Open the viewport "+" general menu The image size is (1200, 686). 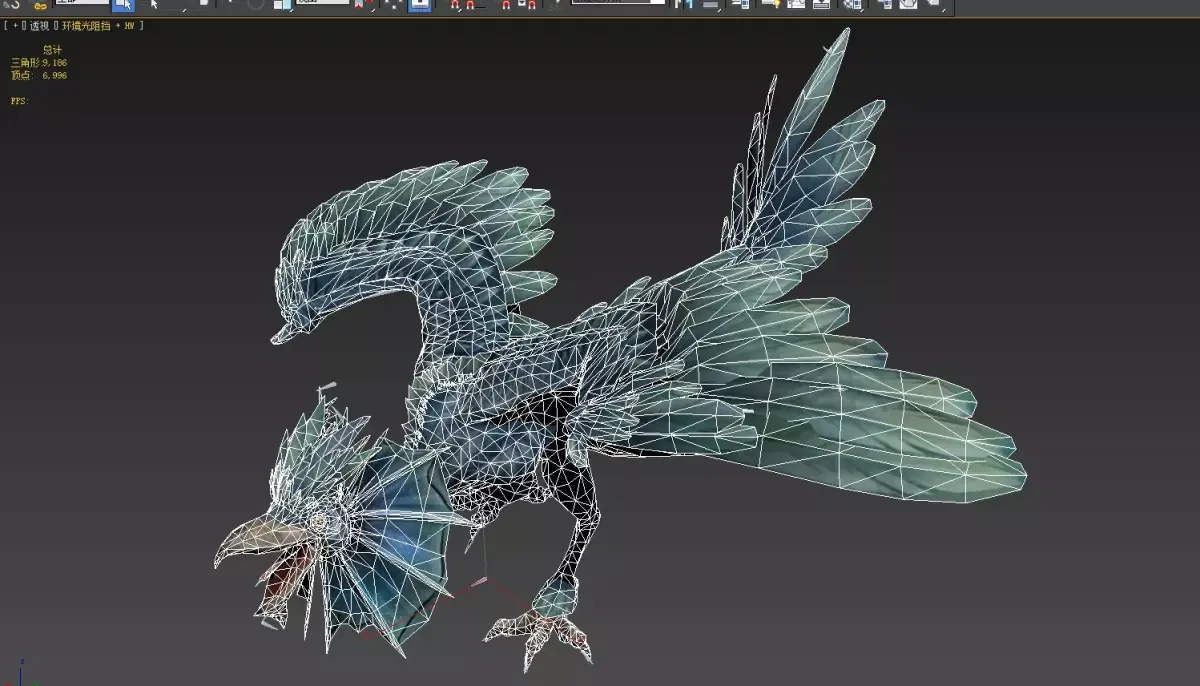[x=16, y=25]
